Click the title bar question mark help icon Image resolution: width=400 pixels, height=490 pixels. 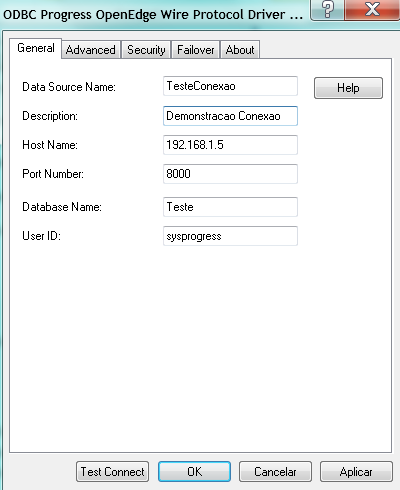tap(328, 9)
